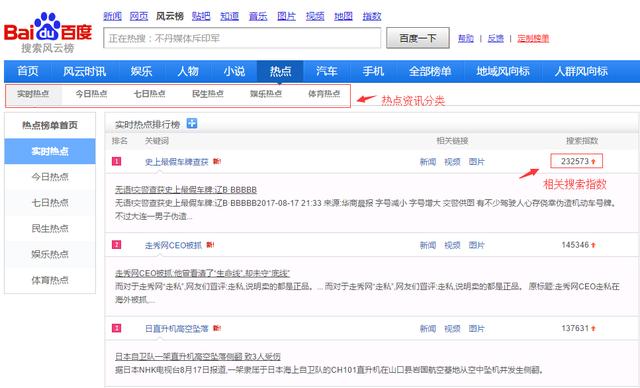Select 人群风向标 in the blue menu

coord(581,71)
